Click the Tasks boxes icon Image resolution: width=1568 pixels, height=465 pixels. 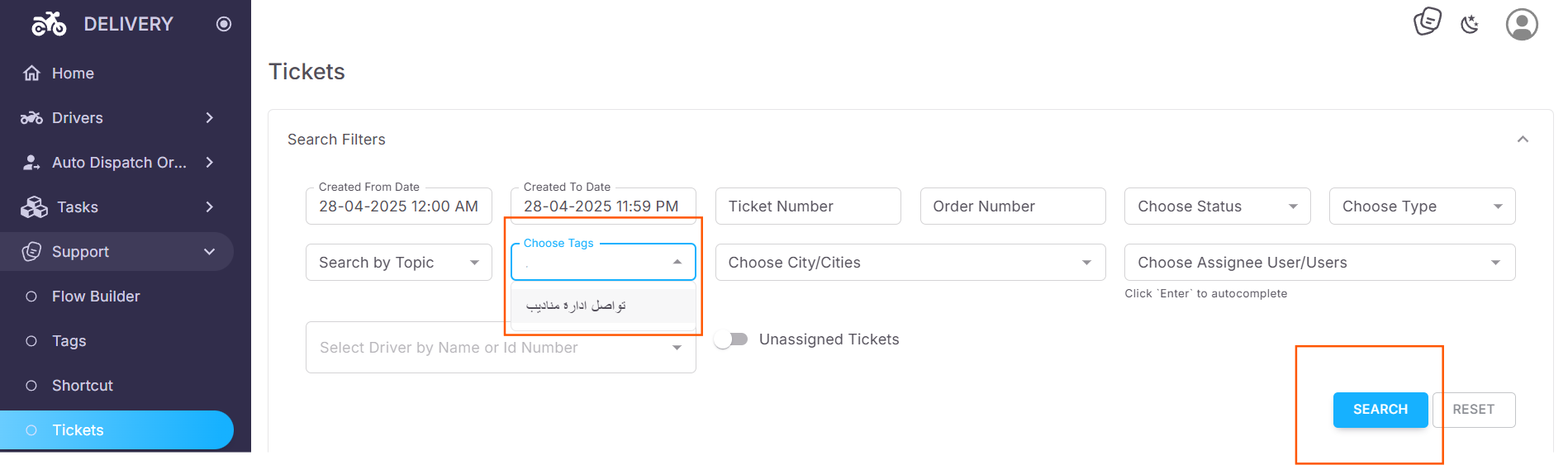(34, 207)
